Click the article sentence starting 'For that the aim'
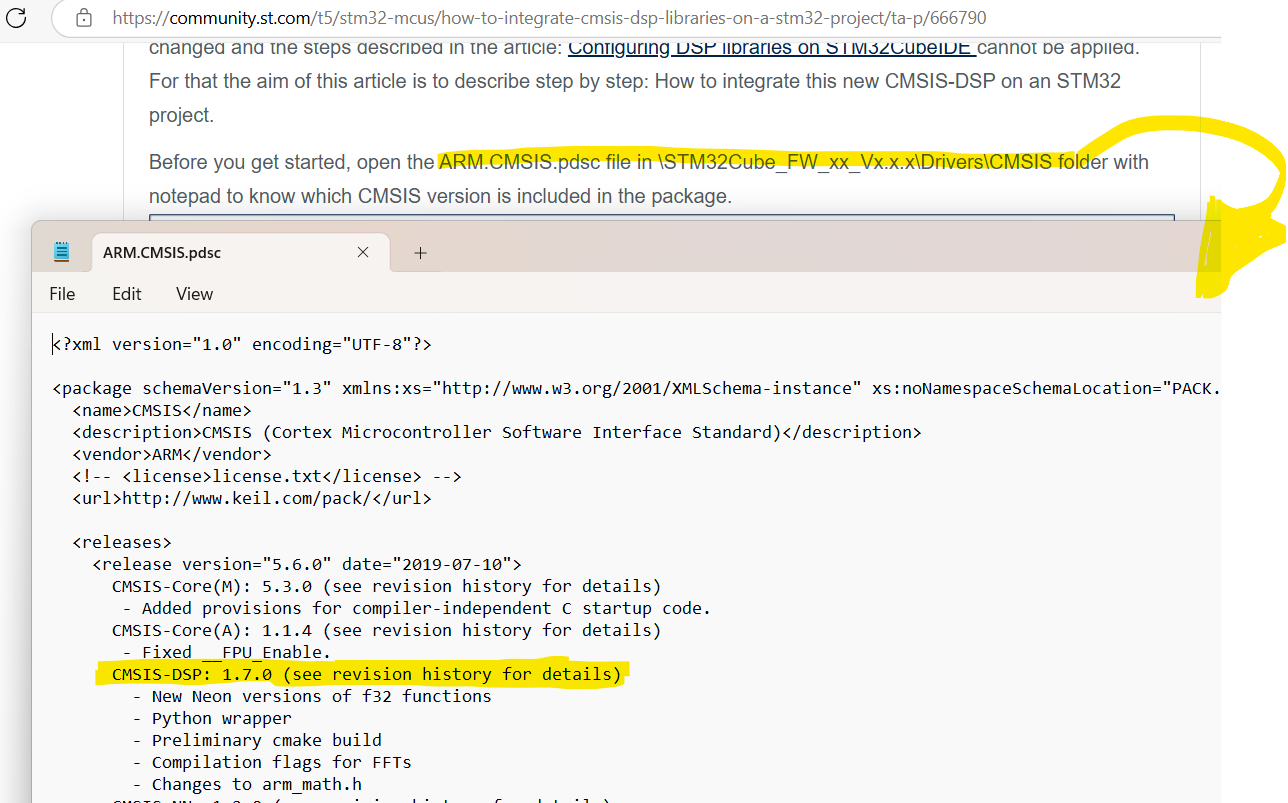 pyautogui.click(x=635, y=98)
